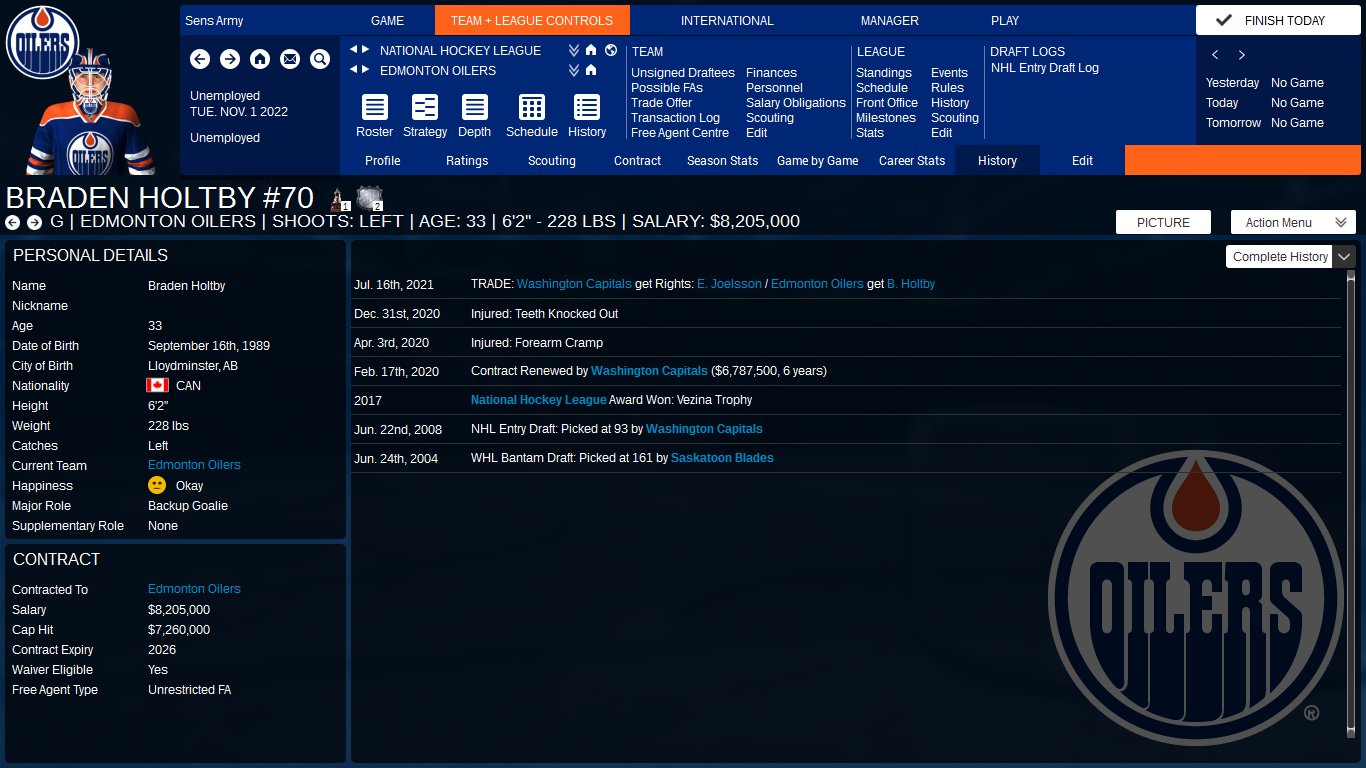Switch to the Profile tab
1366x768 pixels.
tap(382, 160)
